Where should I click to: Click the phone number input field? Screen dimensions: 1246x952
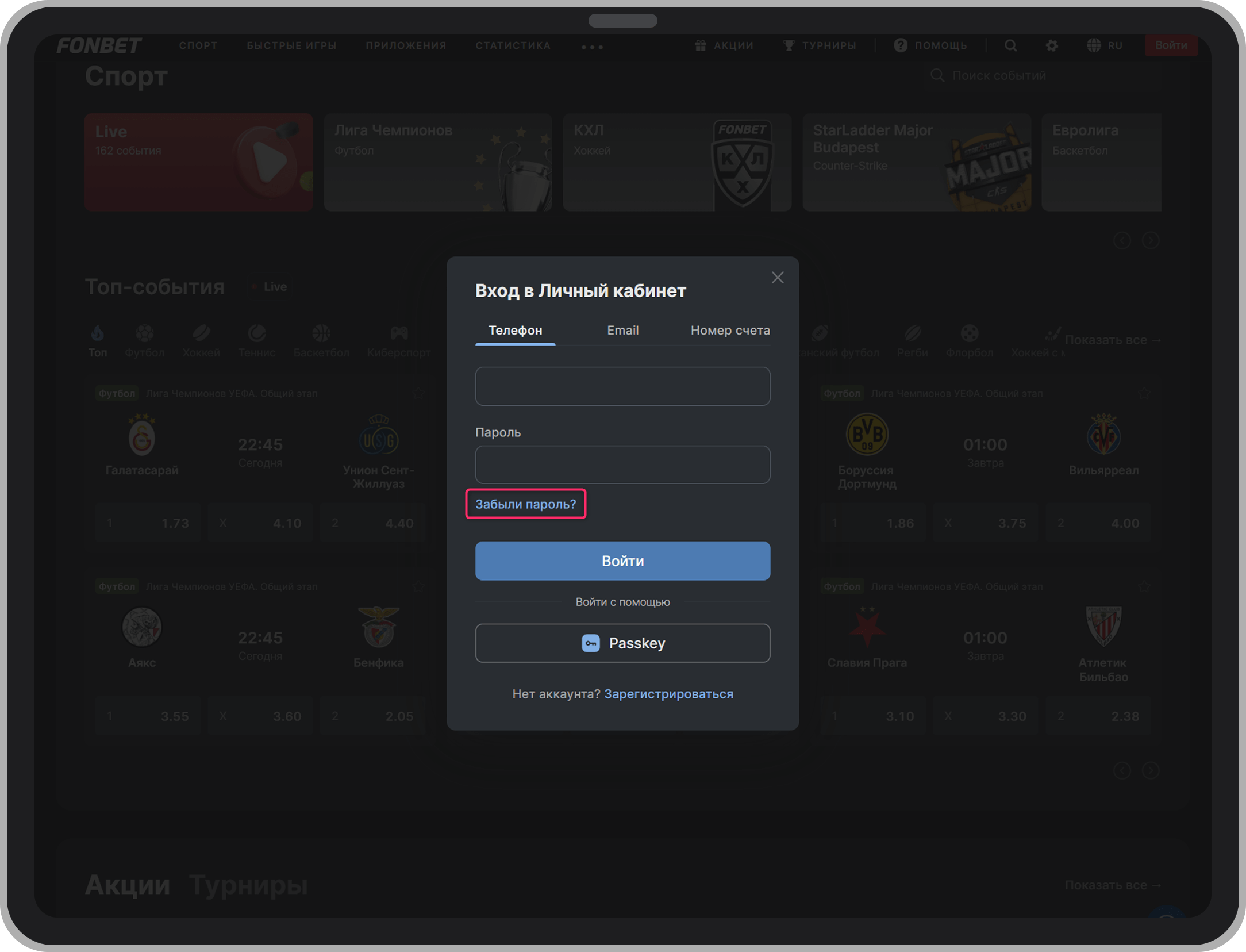pos(622,386)
